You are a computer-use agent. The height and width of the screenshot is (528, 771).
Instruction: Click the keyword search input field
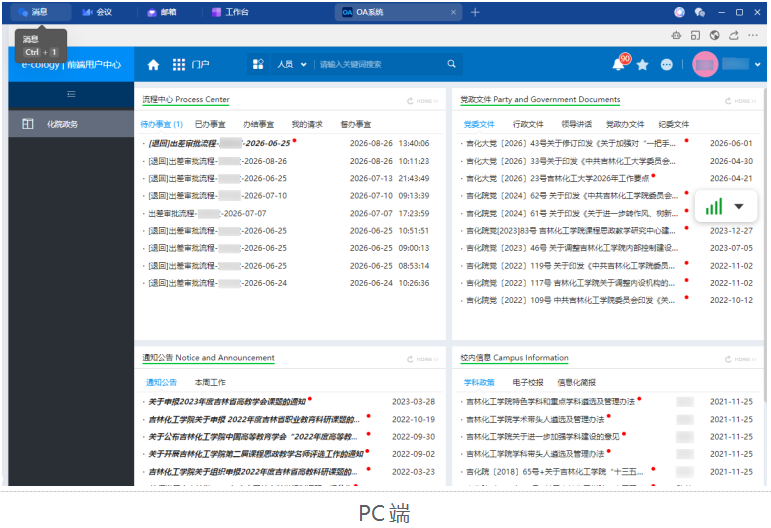coord(381,64)
